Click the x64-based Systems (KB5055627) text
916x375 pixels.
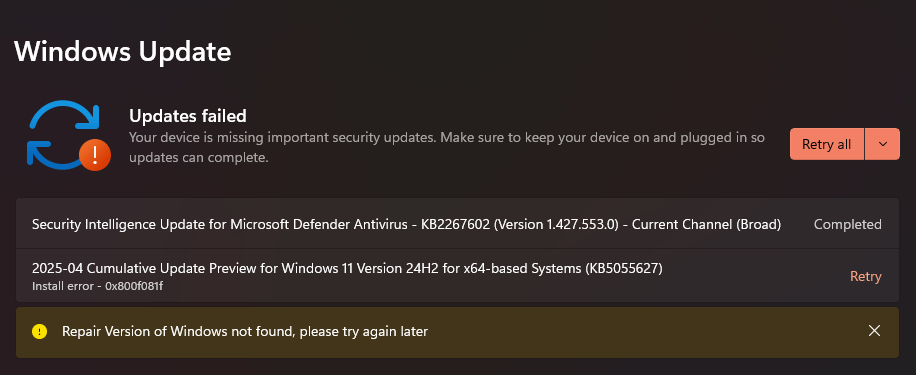(x=577, y=269)
